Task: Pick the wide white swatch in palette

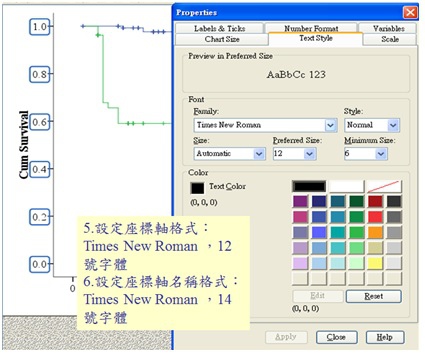Action: tap(346, 186)
